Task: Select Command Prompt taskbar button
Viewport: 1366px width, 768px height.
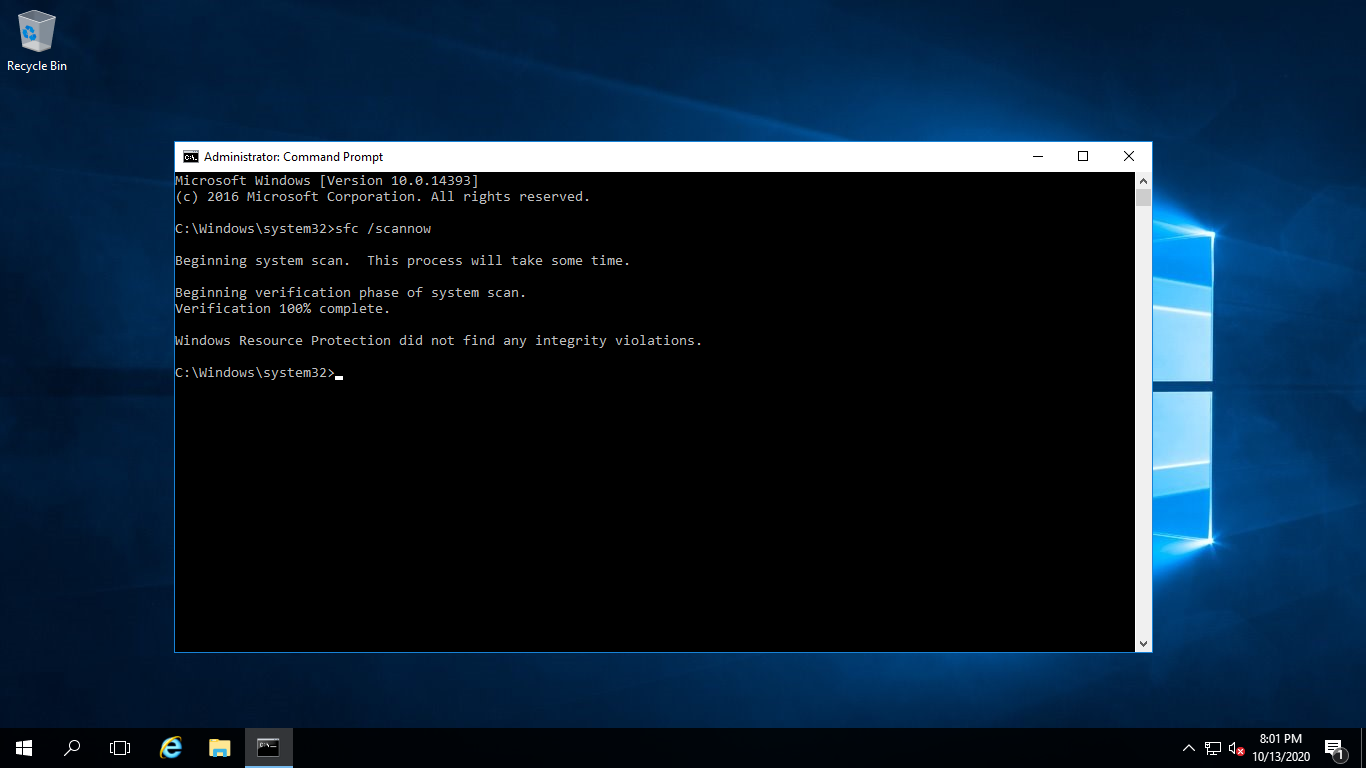Action: pyautogui.click(x=268, y=748)
